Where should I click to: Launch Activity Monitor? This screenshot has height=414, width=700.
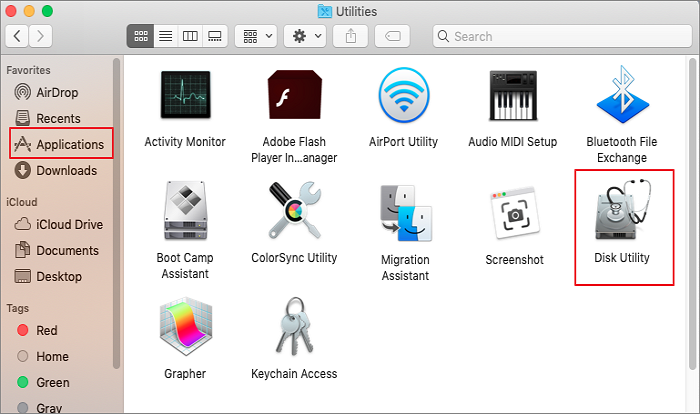[x=185, y=97]
